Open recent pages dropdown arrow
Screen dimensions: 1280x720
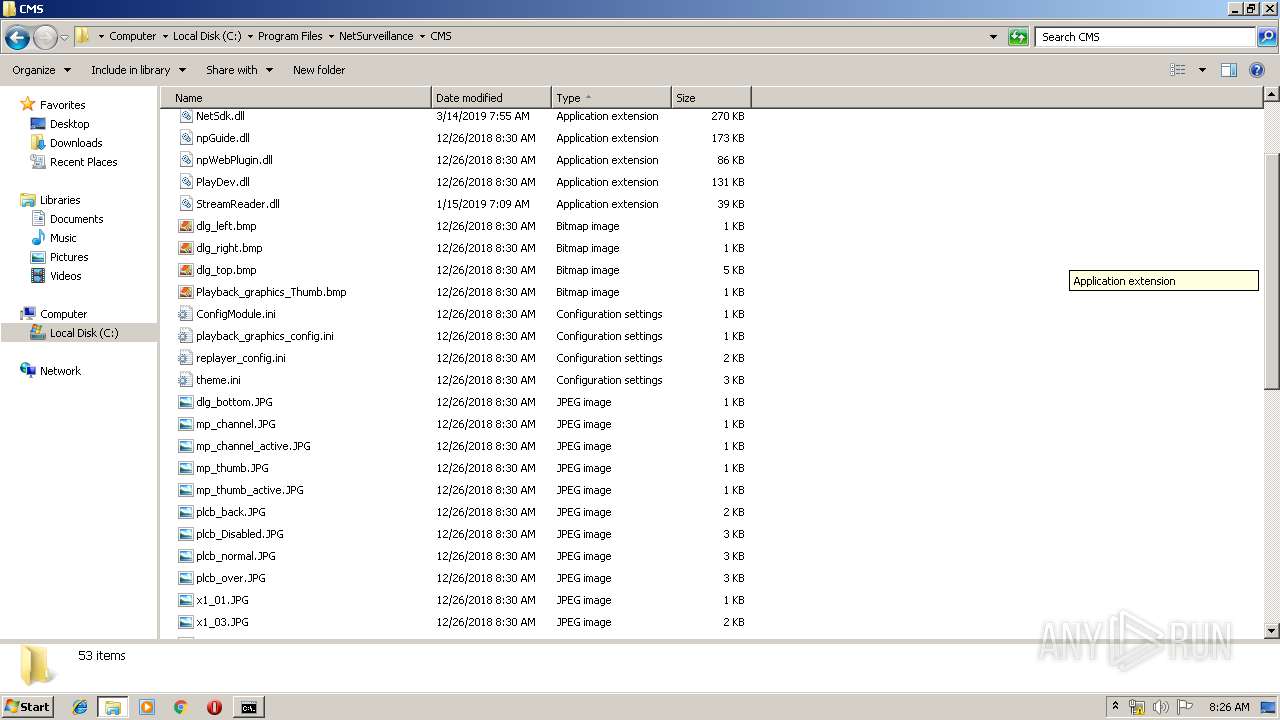(x=64, y=37)
